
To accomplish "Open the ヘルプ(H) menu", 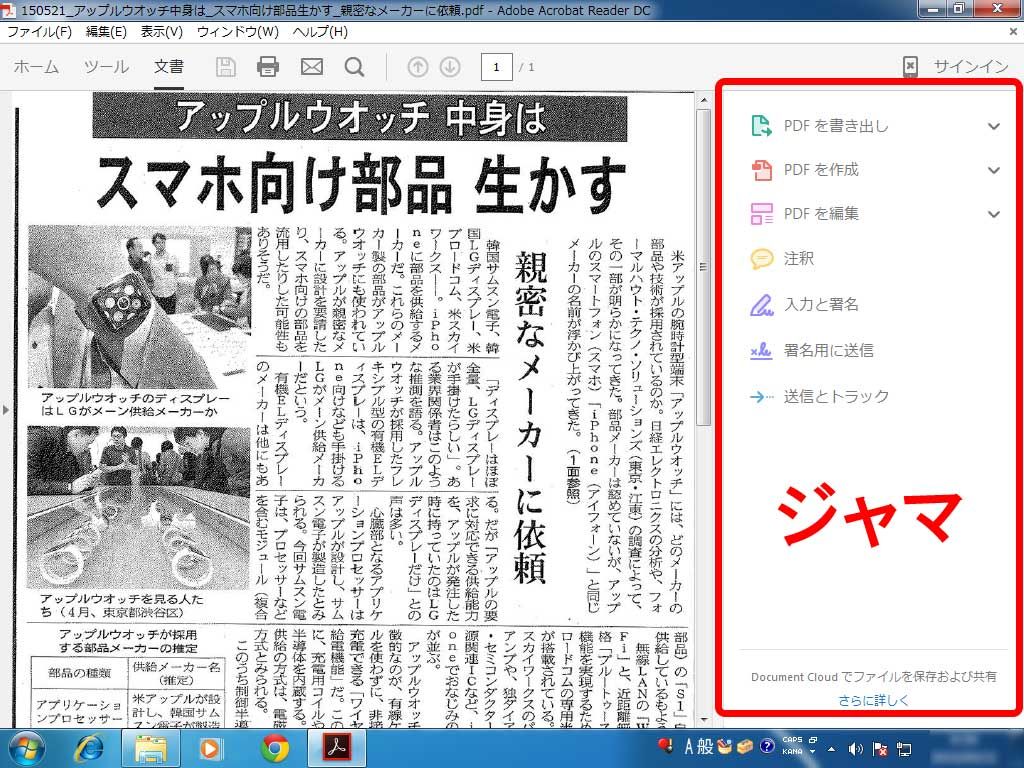I will (x=320, y=31).
